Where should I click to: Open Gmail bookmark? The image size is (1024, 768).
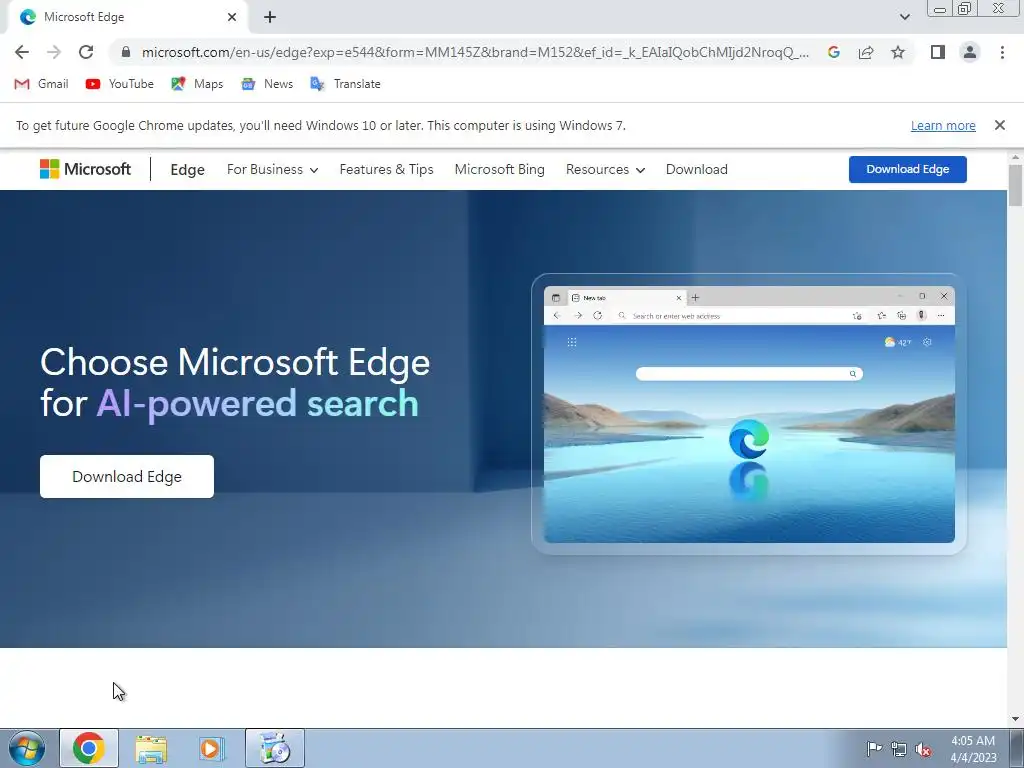point(41,84)
